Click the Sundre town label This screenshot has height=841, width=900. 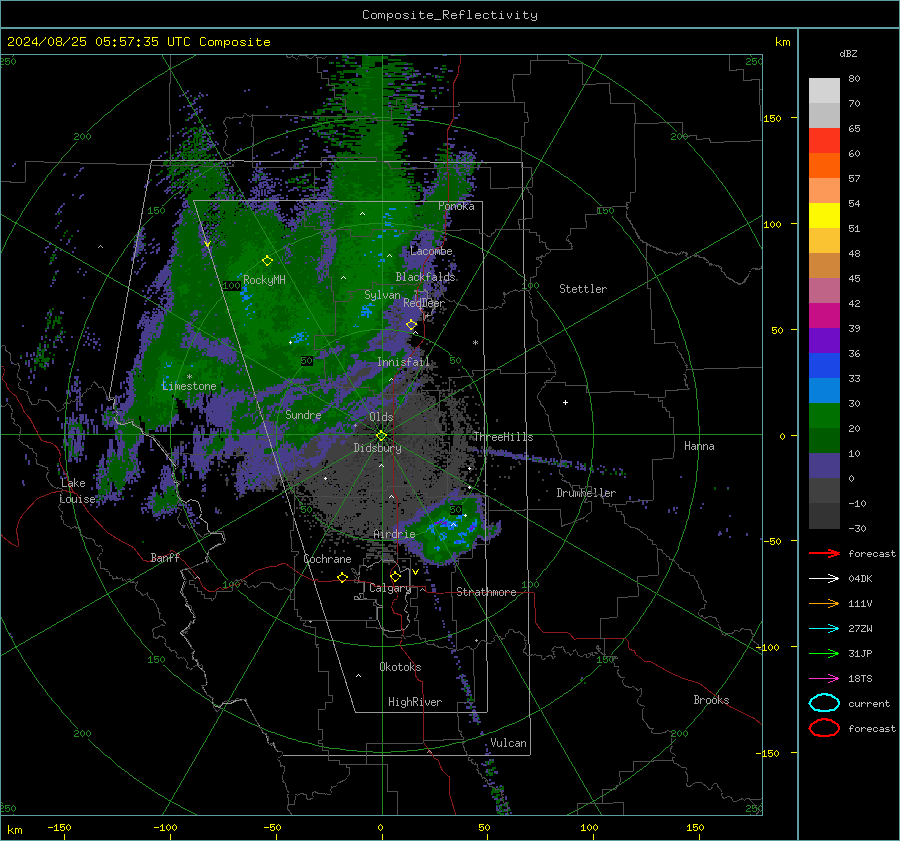[x=303, y=415]
